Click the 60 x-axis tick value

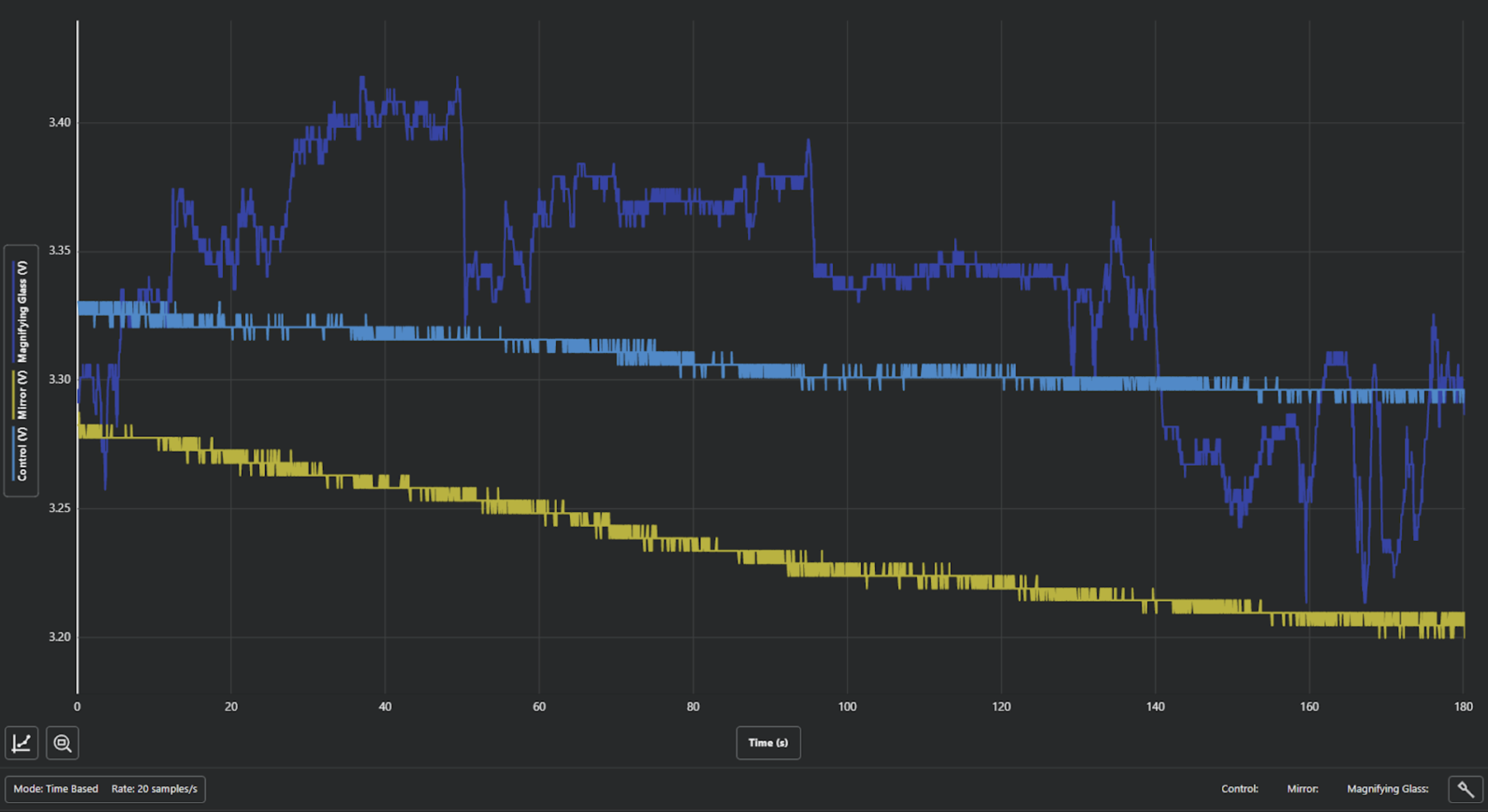coord(539,707)
